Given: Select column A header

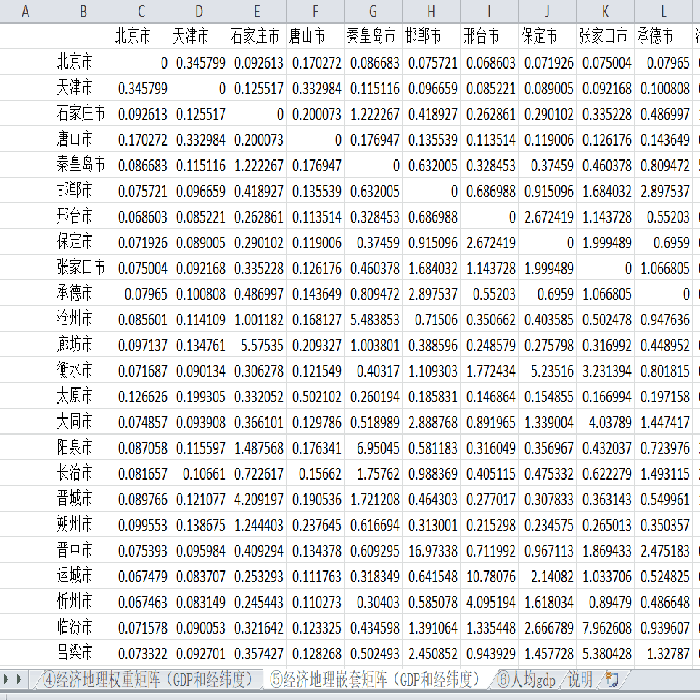Looking at the screenshot, I should pyautogui.click(x=25, y=11).
